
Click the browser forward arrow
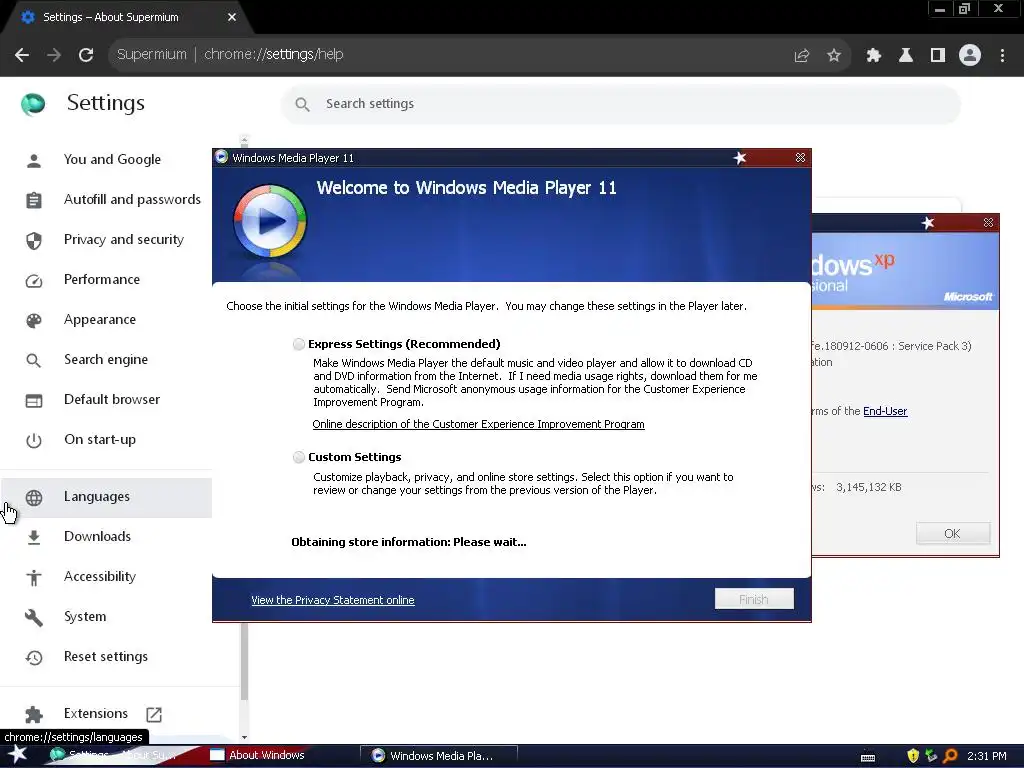click(x=54, y=55)
